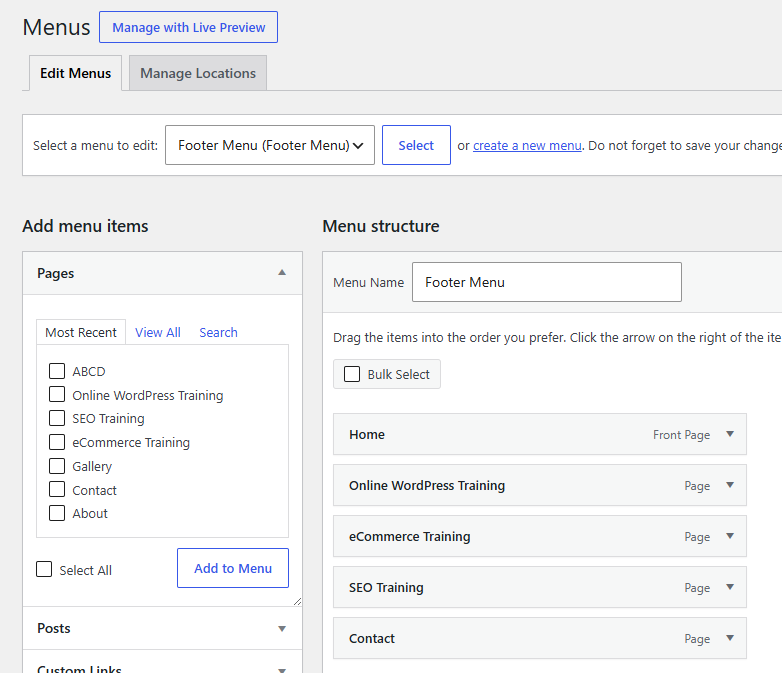Expand Online WordPress Training menu item arrow

(x=730, y=485)
